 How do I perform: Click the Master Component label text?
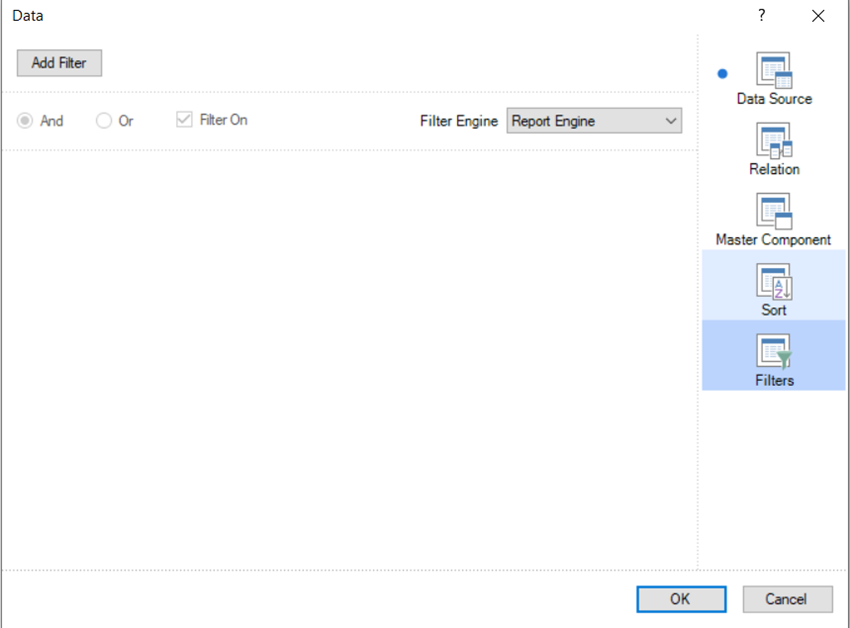[773, 240]
